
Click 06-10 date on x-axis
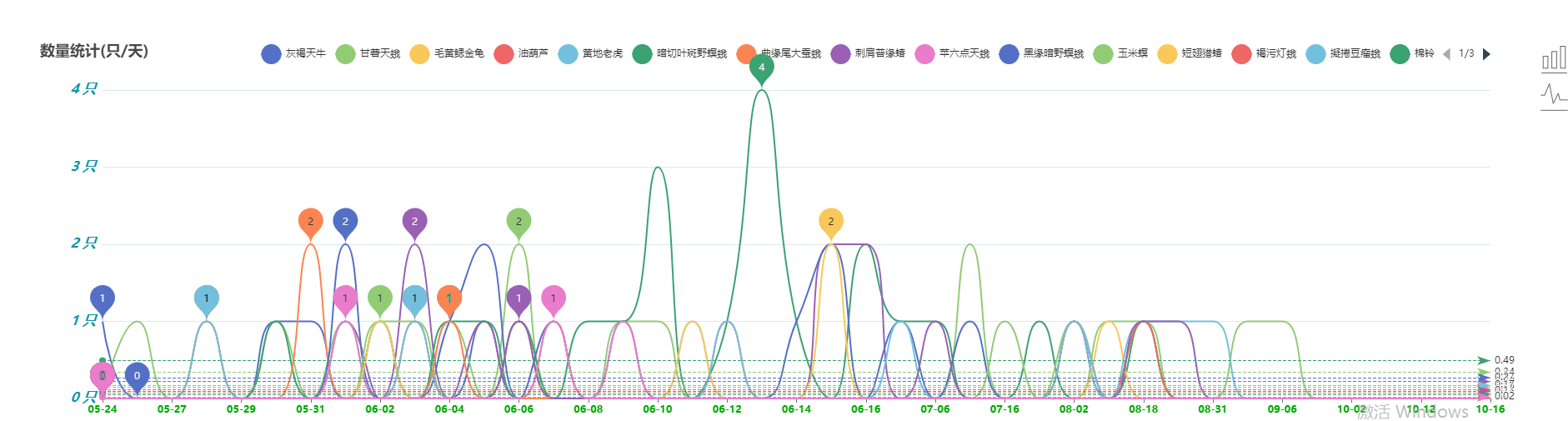pos(657,409)
